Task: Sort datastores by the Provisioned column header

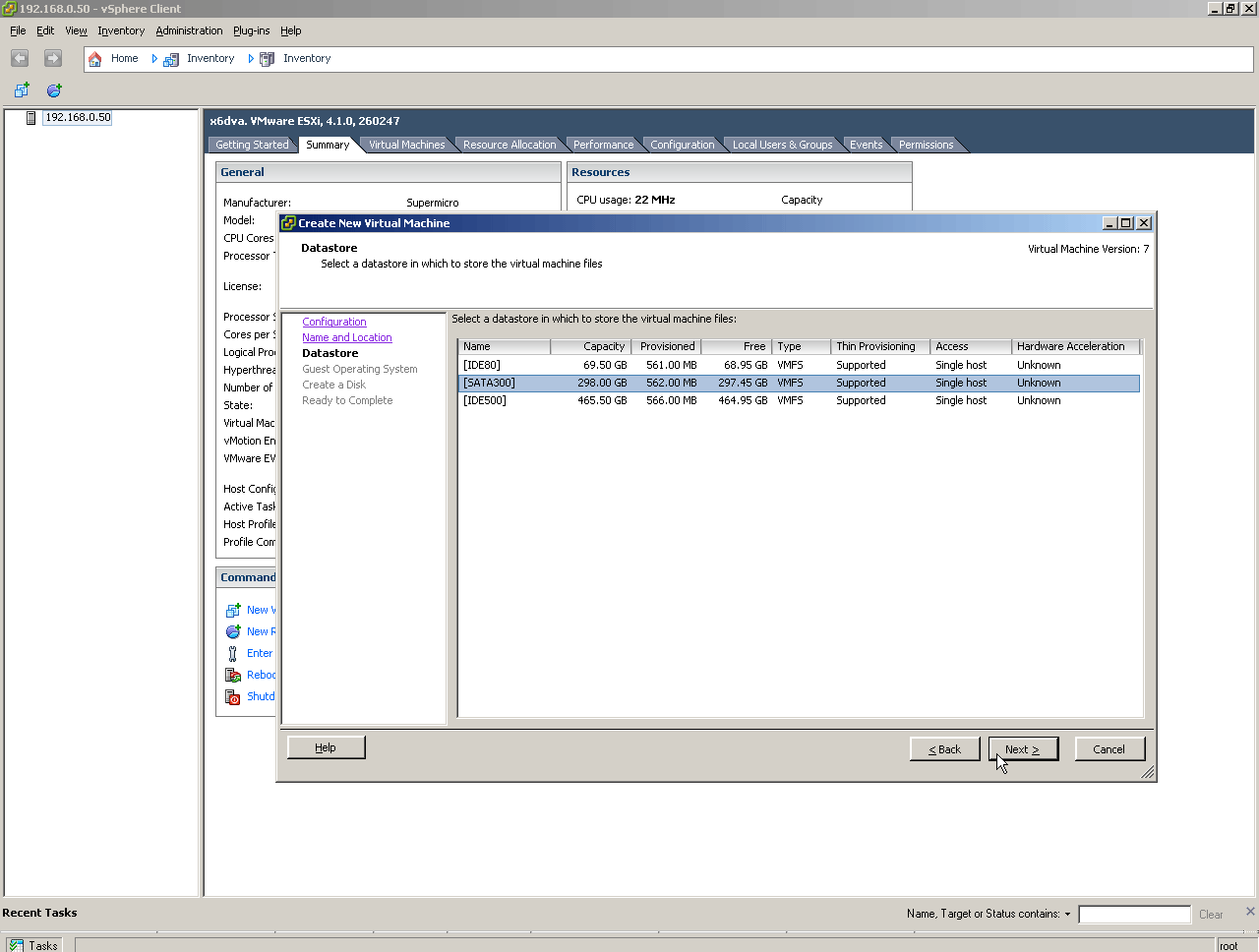Action: [665, 346]
